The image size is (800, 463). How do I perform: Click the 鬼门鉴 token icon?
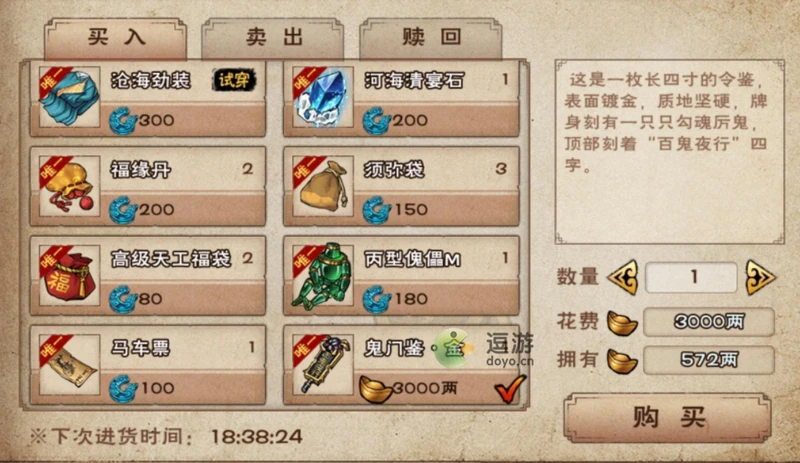tap(323, 365)
